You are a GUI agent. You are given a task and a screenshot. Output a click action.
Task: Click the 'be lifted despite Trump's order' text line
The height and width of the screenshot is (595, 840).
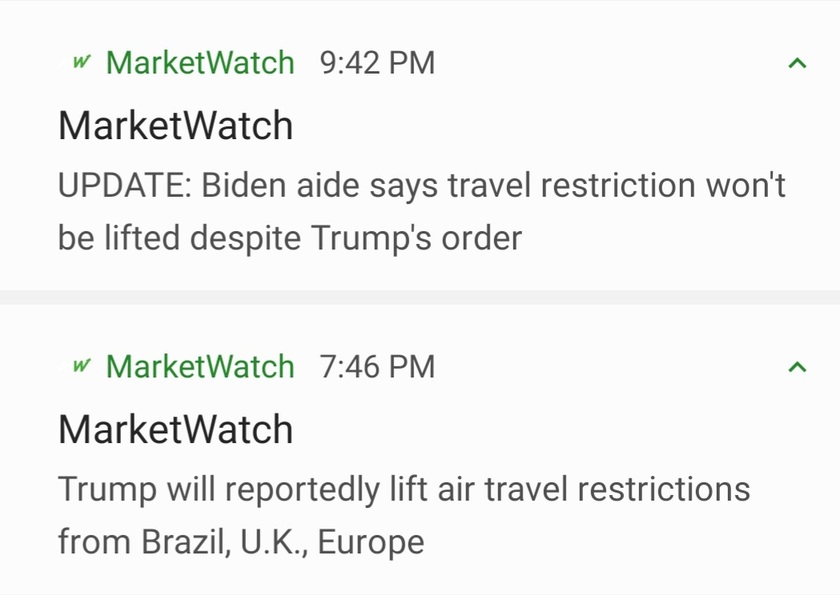point(290,238)
